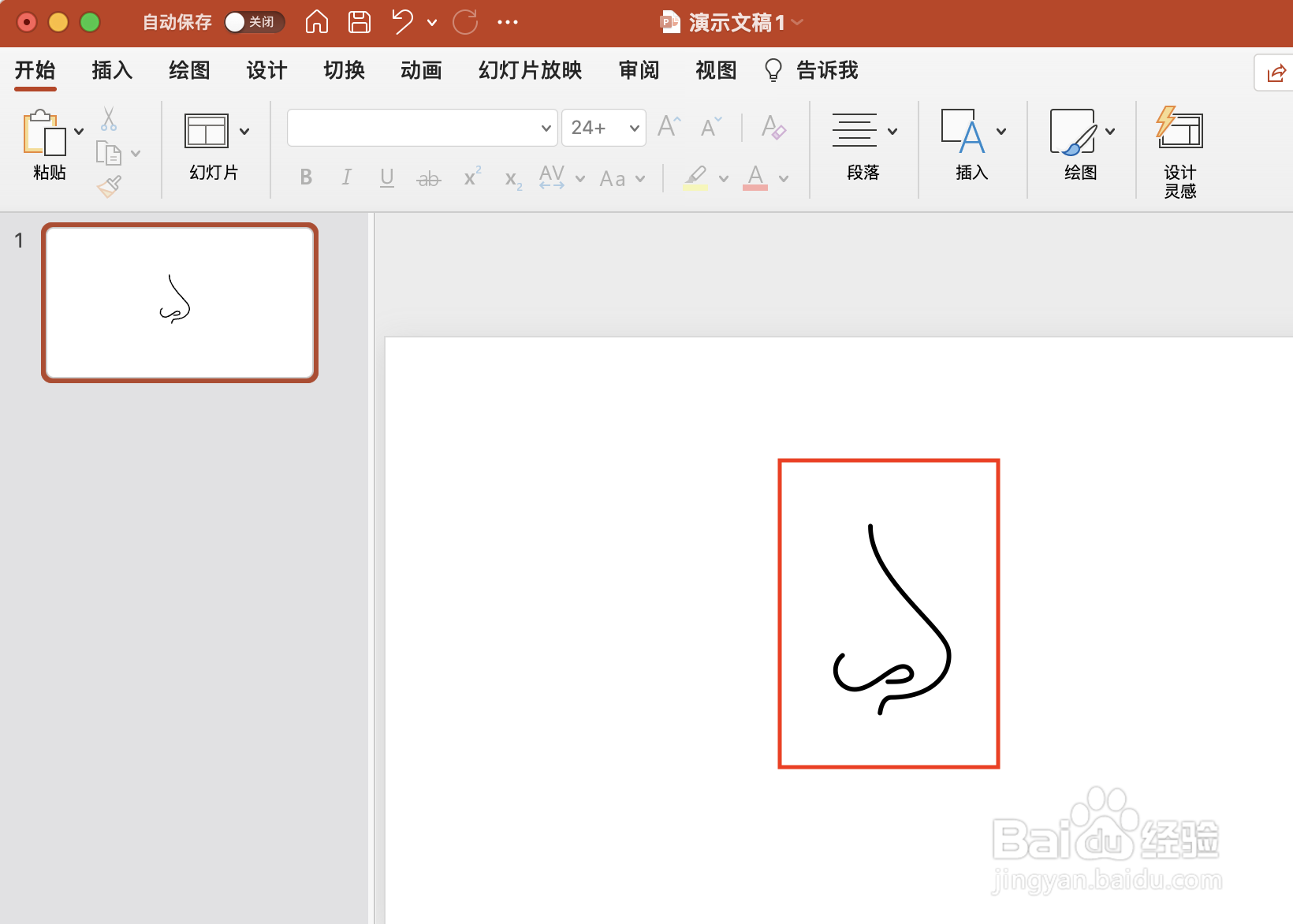
Task: Expand the Change Case dropdown arrow
Action: (640, 179)
